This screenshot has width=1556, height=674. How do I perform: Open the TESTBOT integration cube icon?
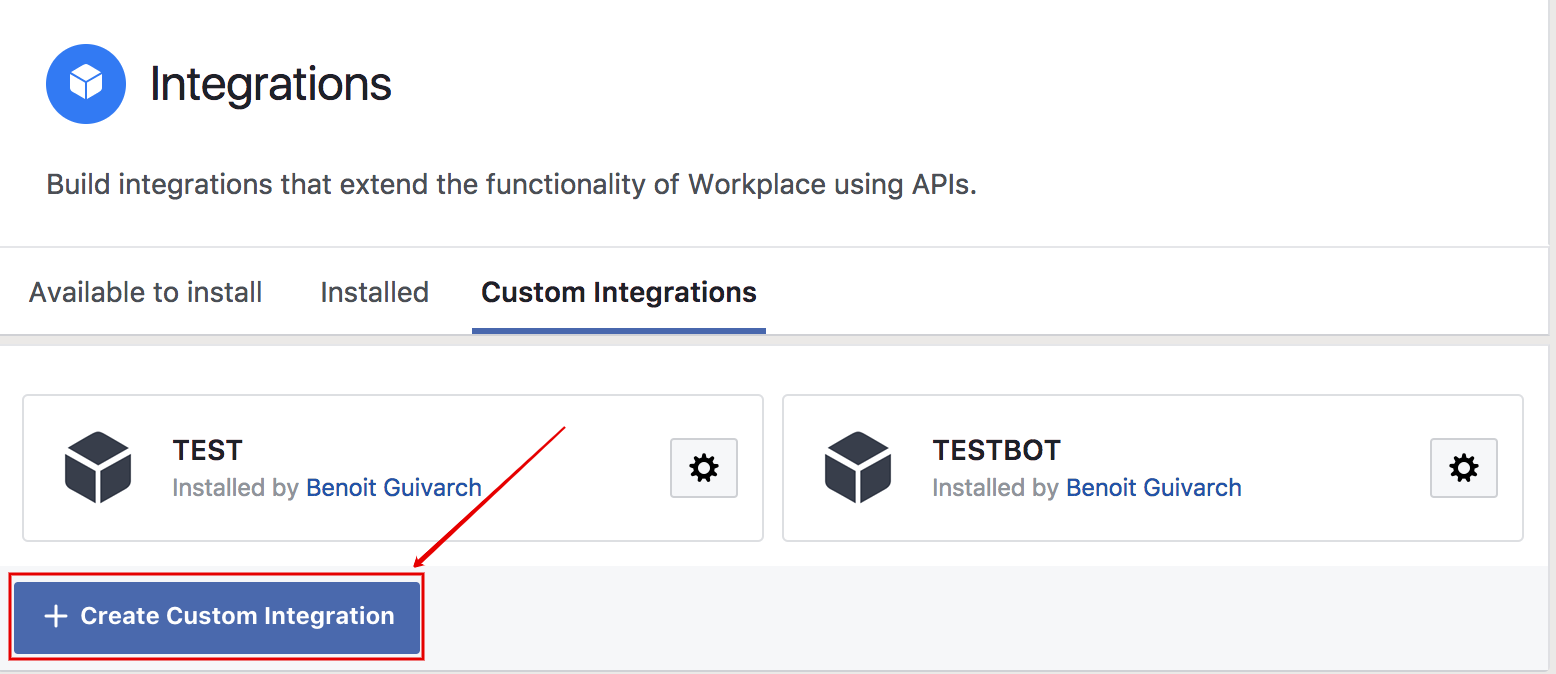[x=858, y=467]
